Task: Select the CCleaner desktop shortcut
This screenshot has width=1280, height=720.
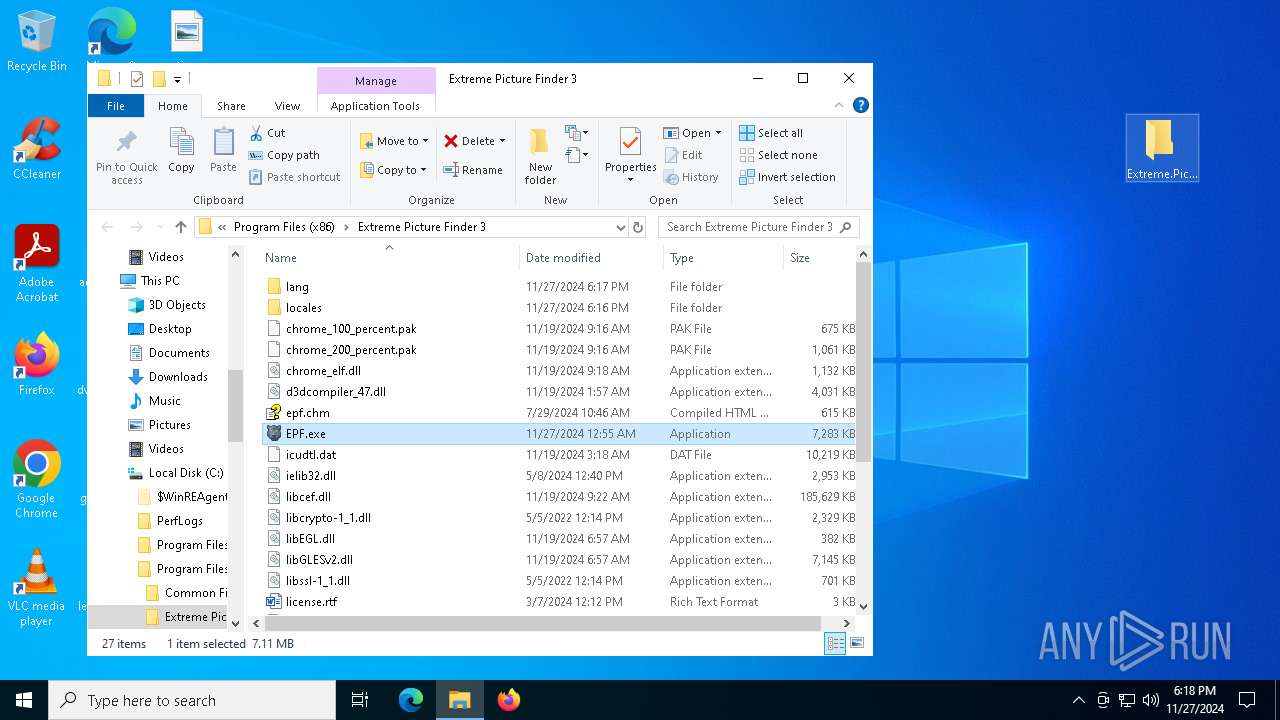Action: point(37,149)
